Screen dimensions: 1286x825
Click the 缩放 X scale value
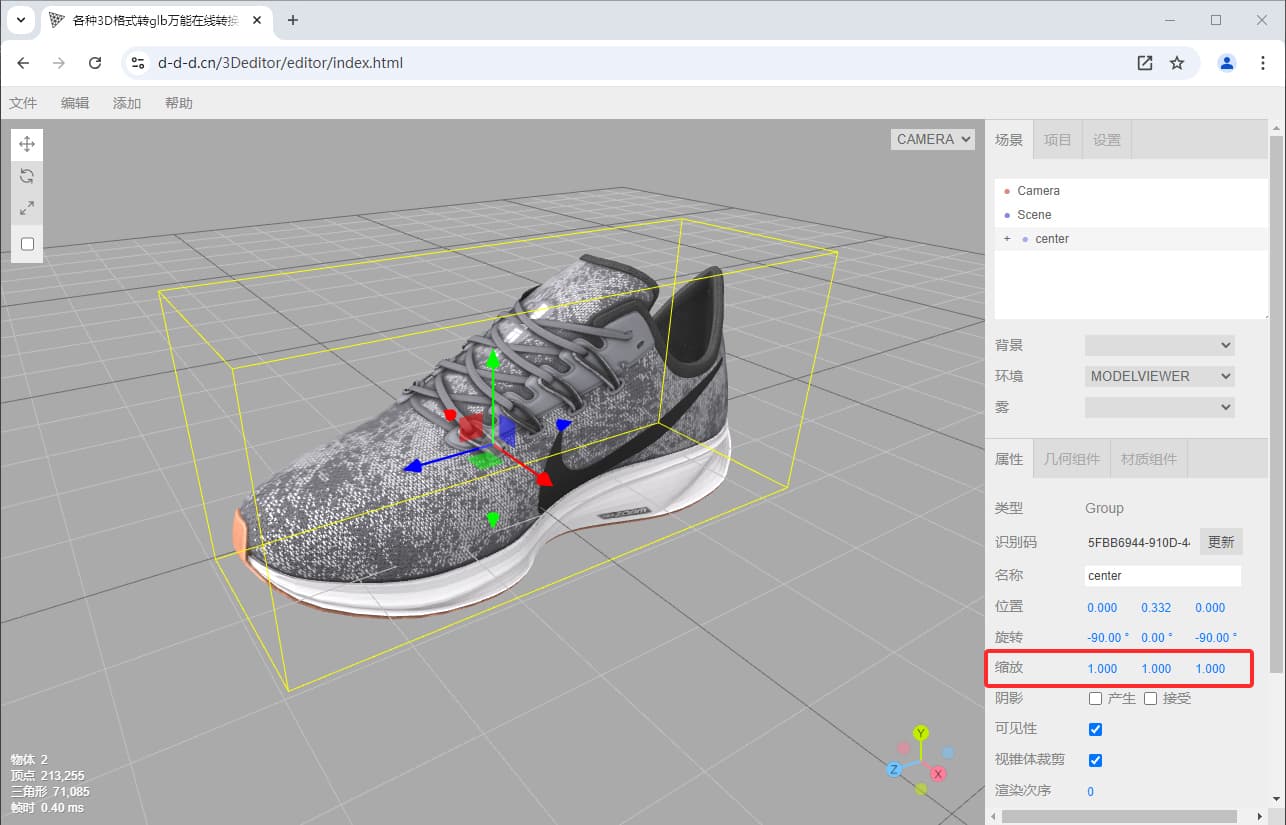1102,669
